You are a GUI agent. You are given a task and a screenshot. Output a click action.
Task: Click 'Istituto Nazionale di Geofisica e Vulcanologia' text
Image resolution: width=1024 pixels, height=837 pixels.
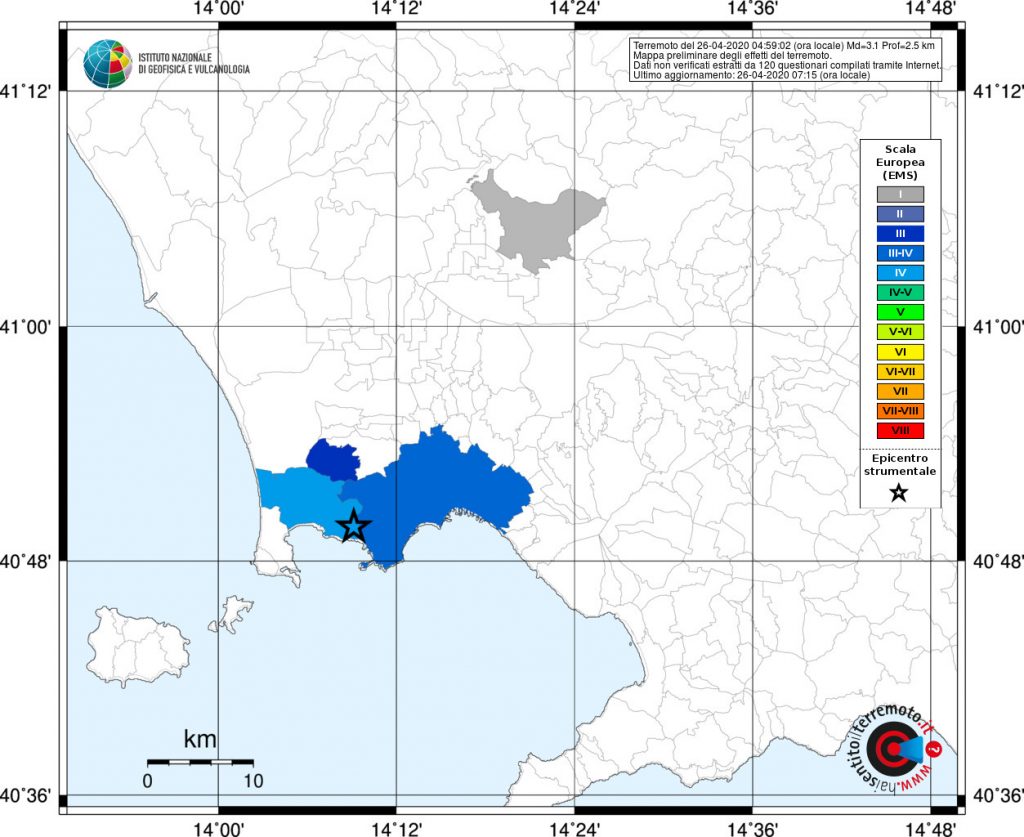[x=194, y=63]
